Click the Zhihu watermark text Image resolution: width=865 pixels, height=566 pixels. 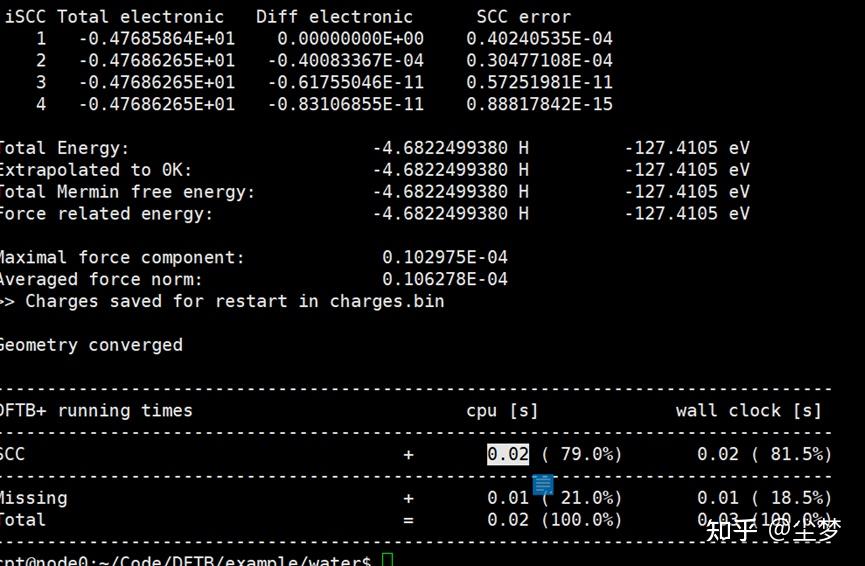pyautogui.click(x=773, y=530)
